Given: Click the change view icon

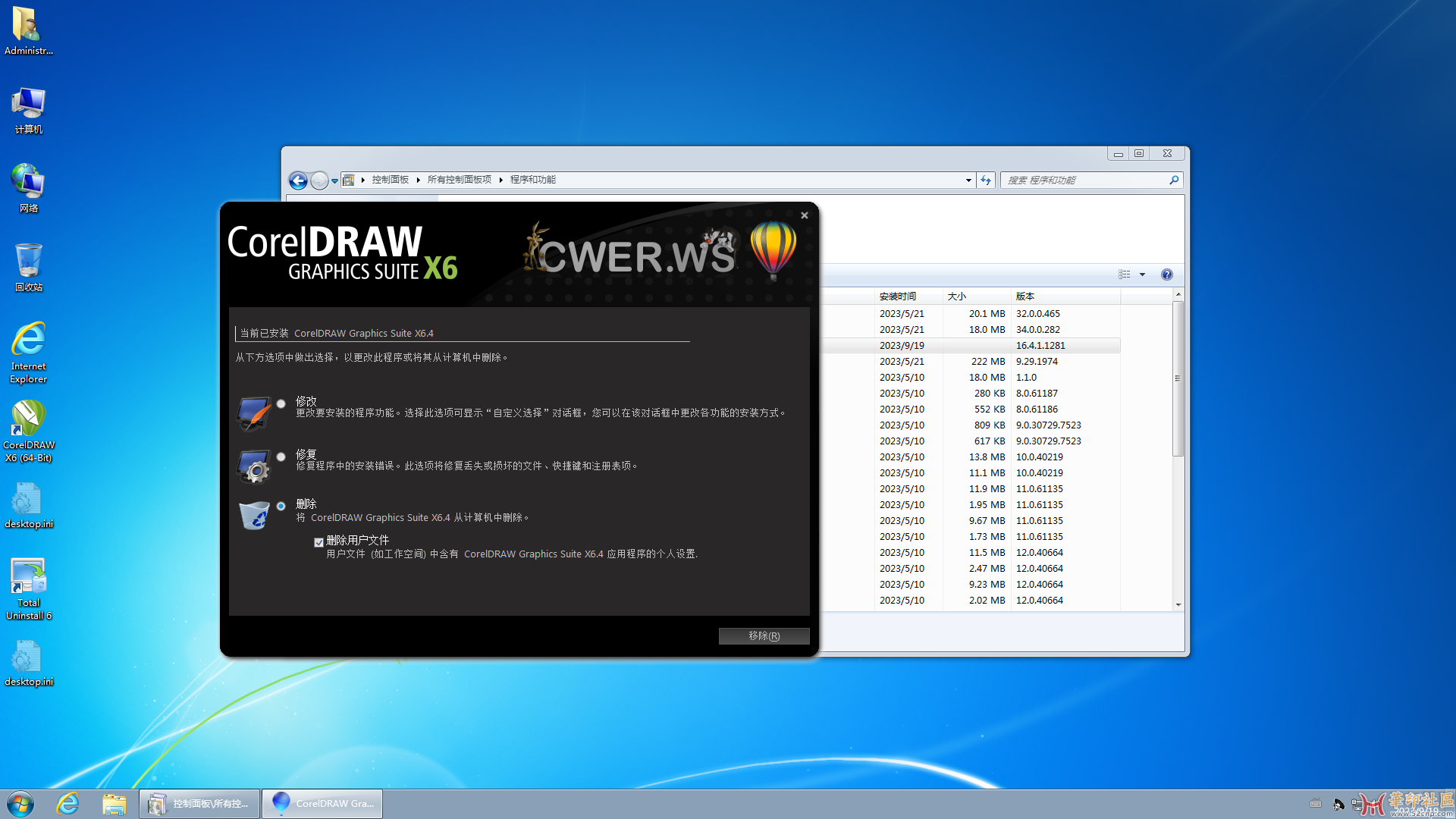Looking at the screenshot, I should click(x=1125, y=275).
